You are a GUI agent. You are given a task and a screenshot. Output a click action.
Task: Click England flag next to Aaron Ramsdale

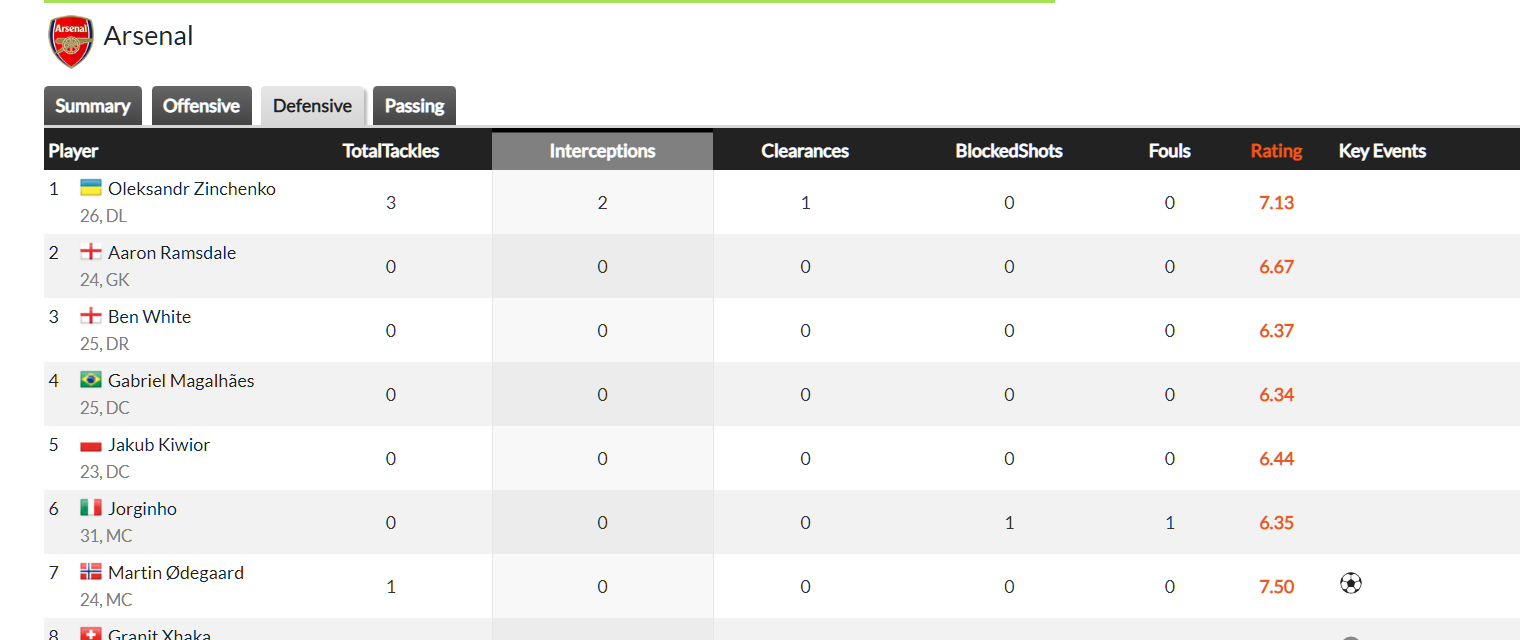(x=91, y=252)
